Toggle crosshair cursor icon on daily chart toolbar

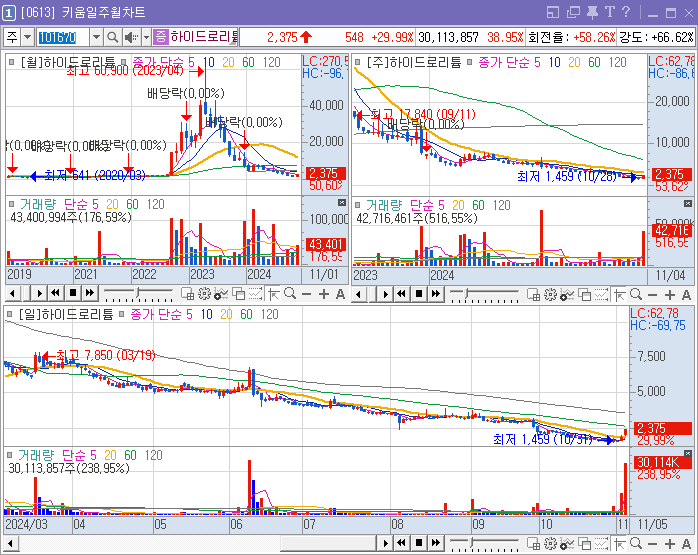point(620,543)
